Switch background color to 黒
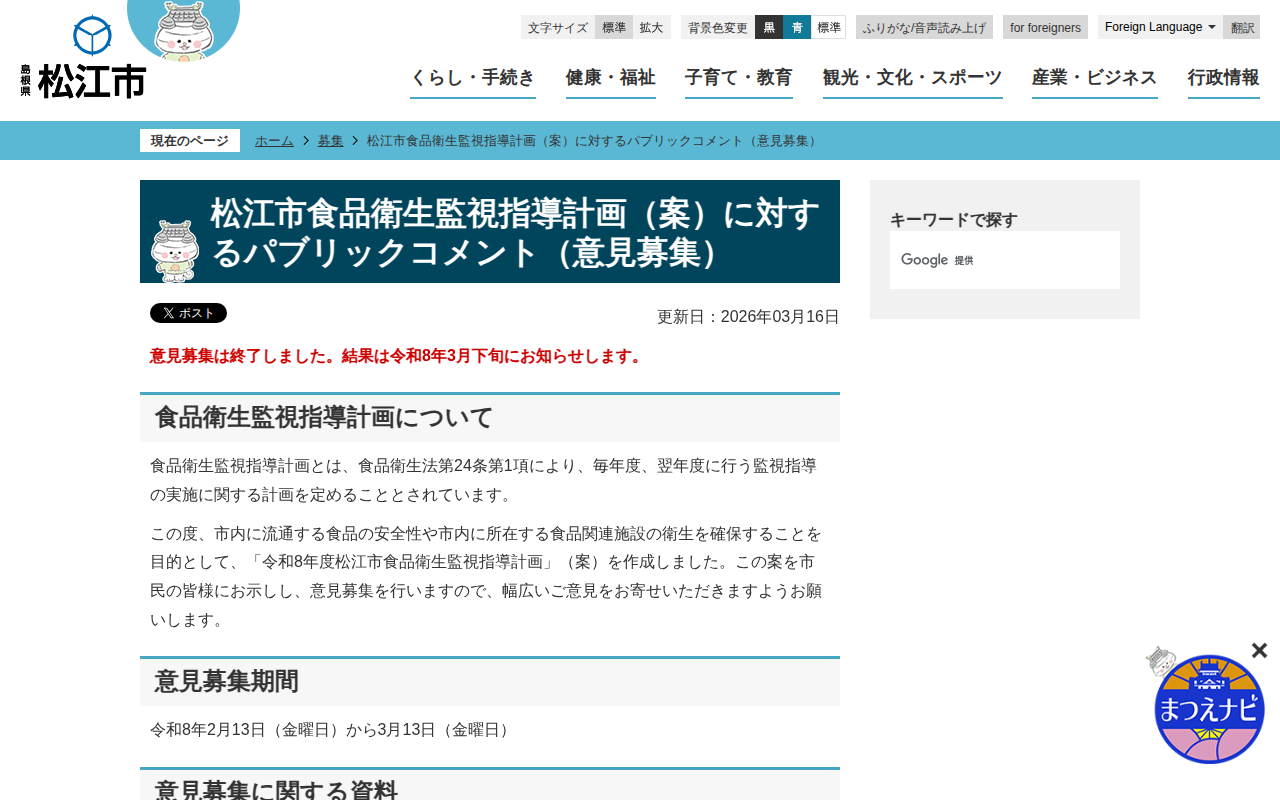Viewport: 1280px width, 800px height. 769,27
